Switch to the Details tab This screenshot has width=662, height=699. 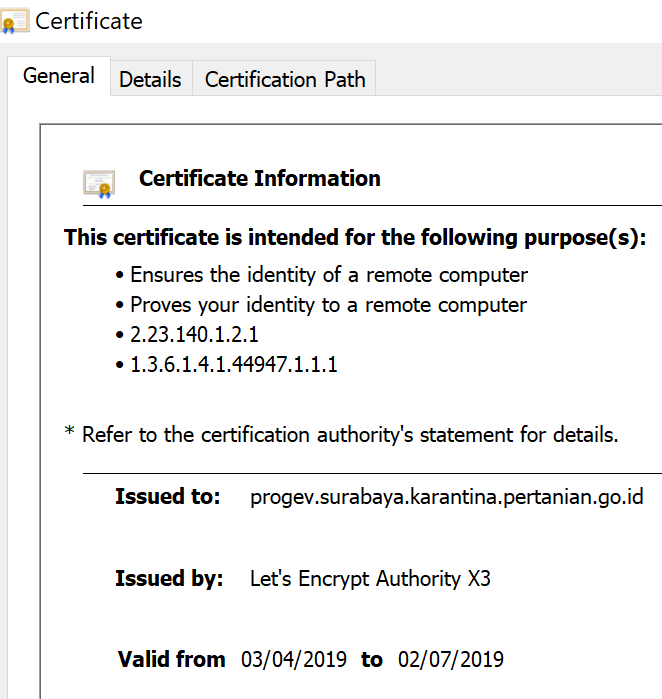150,80
